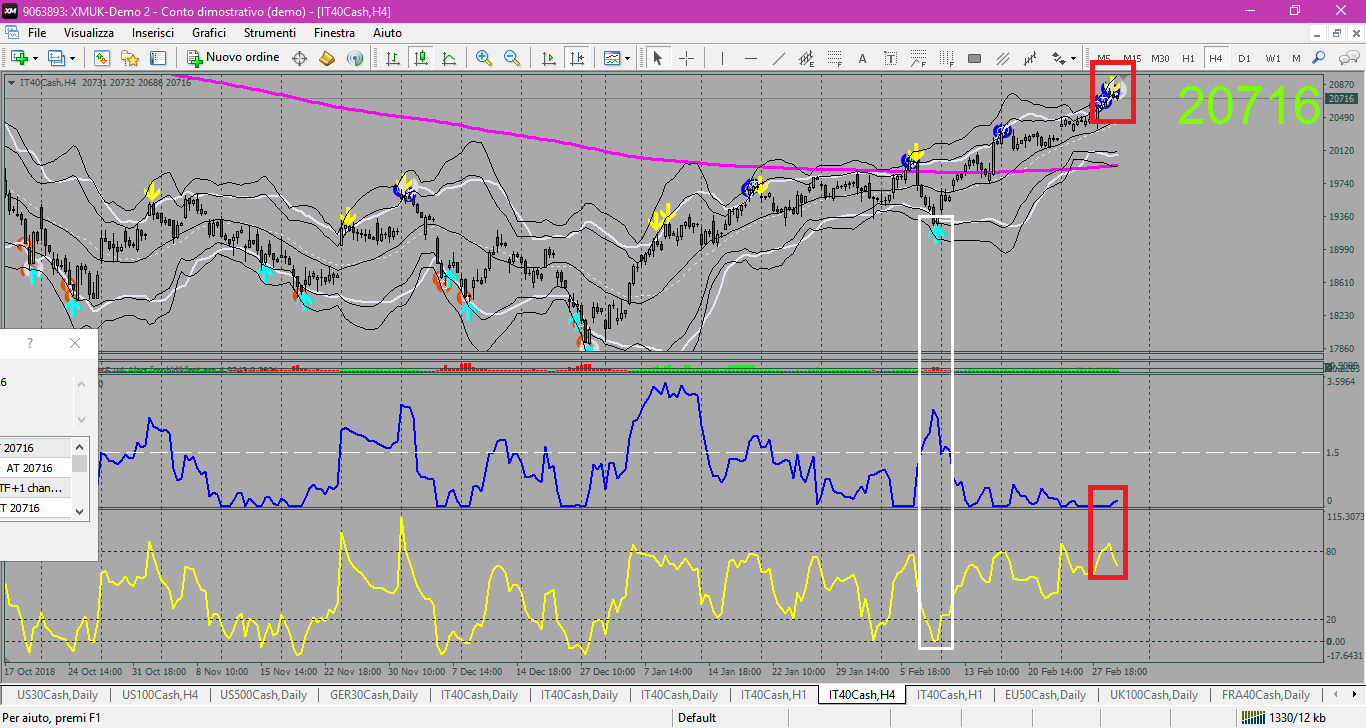
Task: Open the Inserisci menu
Action: pyautogui.click(x=153, y=33)
